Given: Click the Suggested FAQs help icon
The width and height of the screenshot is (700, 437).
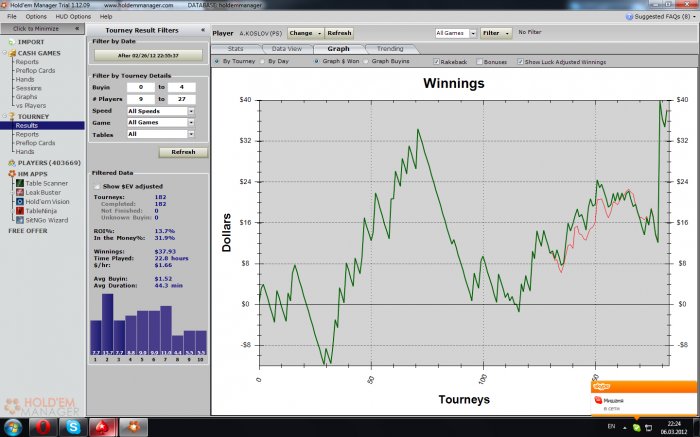Looking at the screenshot, I should click(629, 17).
